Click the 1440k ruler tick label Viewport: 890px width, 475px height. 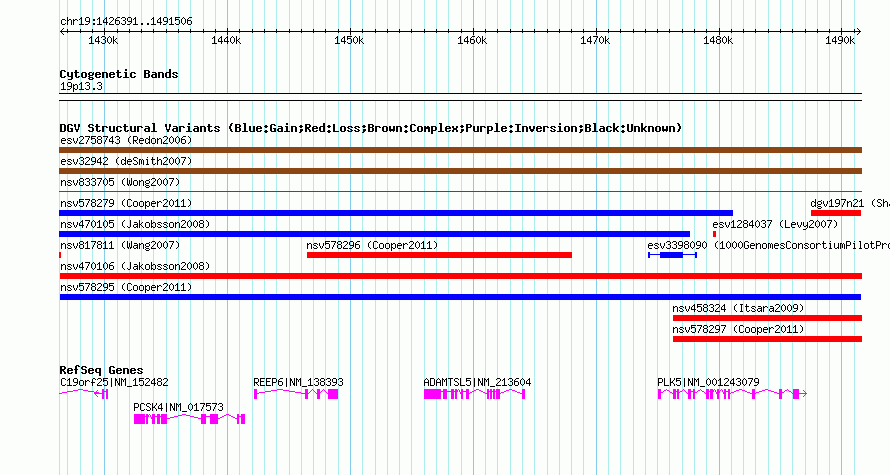(x=226, y=41)
